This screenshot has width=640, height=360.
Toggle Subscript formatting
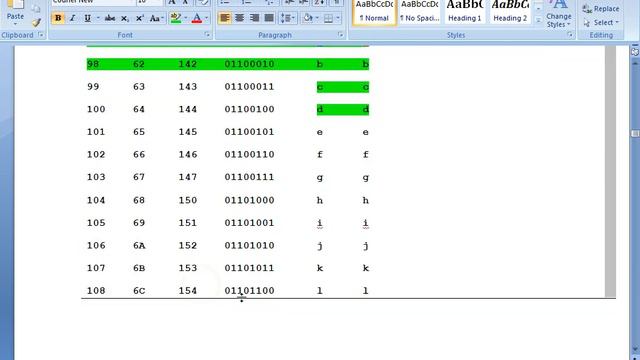pyautogui.click(x=125, y=18)
